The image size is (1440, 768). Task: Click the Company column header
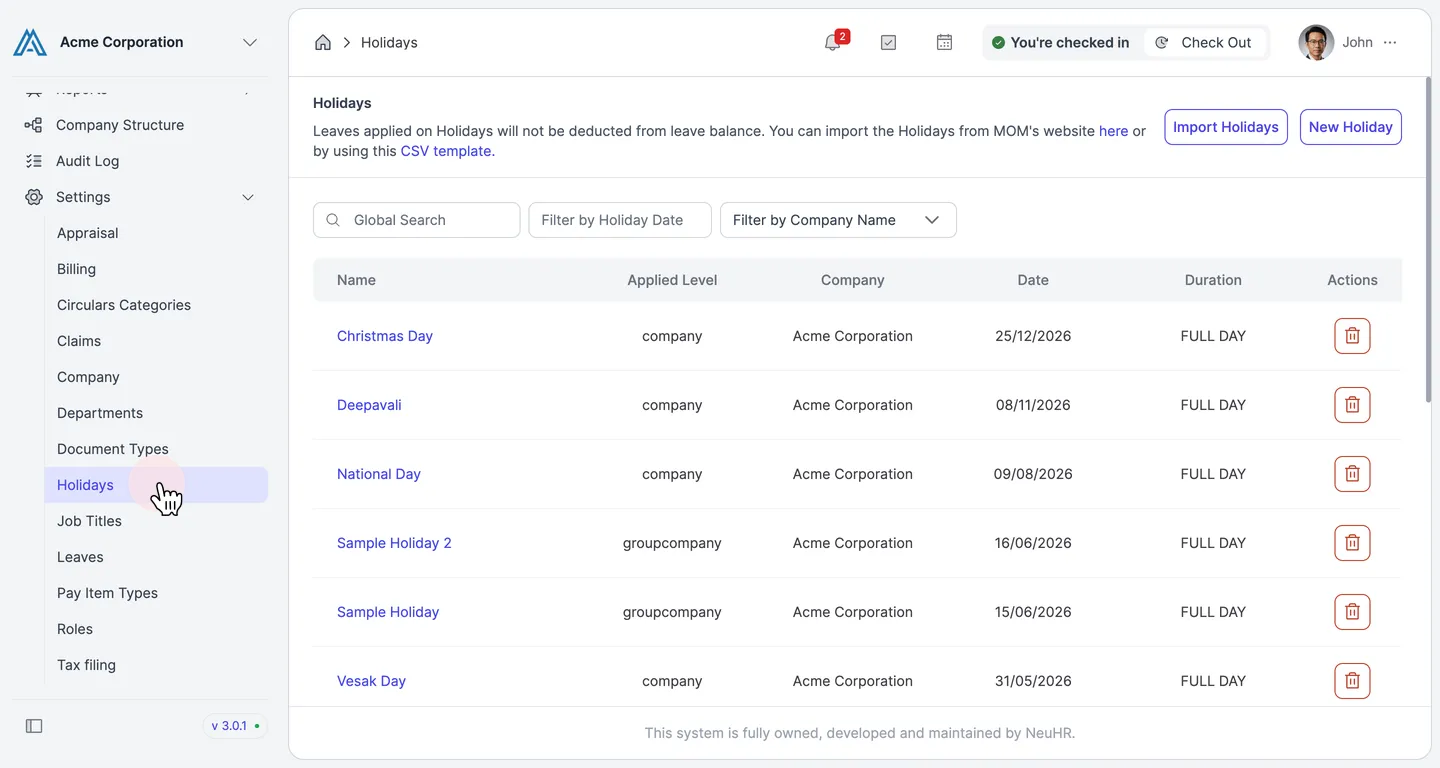click(x=853, y=280)
